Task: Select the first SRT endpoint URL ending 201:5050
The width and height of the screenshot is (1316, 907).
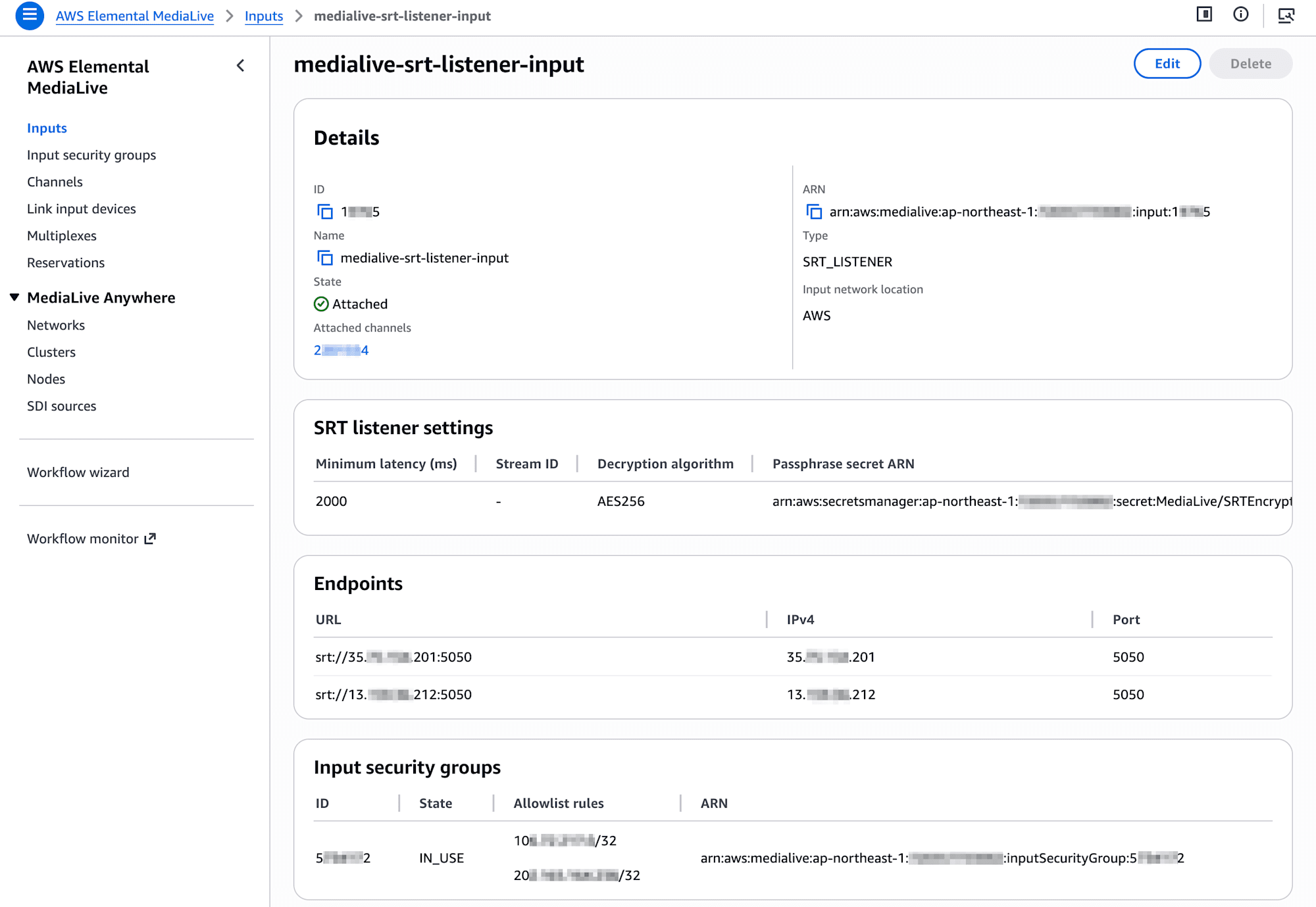Action: [x=393, y=657]
